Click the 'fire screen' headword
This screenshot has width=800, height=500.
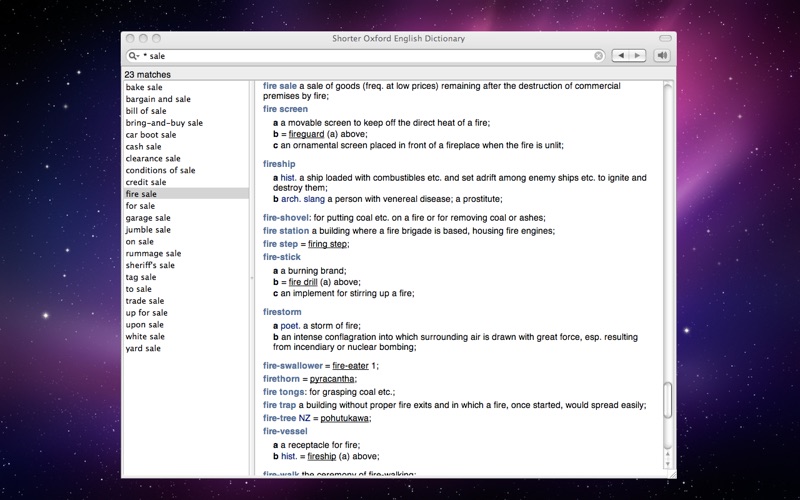click(x=285, y=109)
